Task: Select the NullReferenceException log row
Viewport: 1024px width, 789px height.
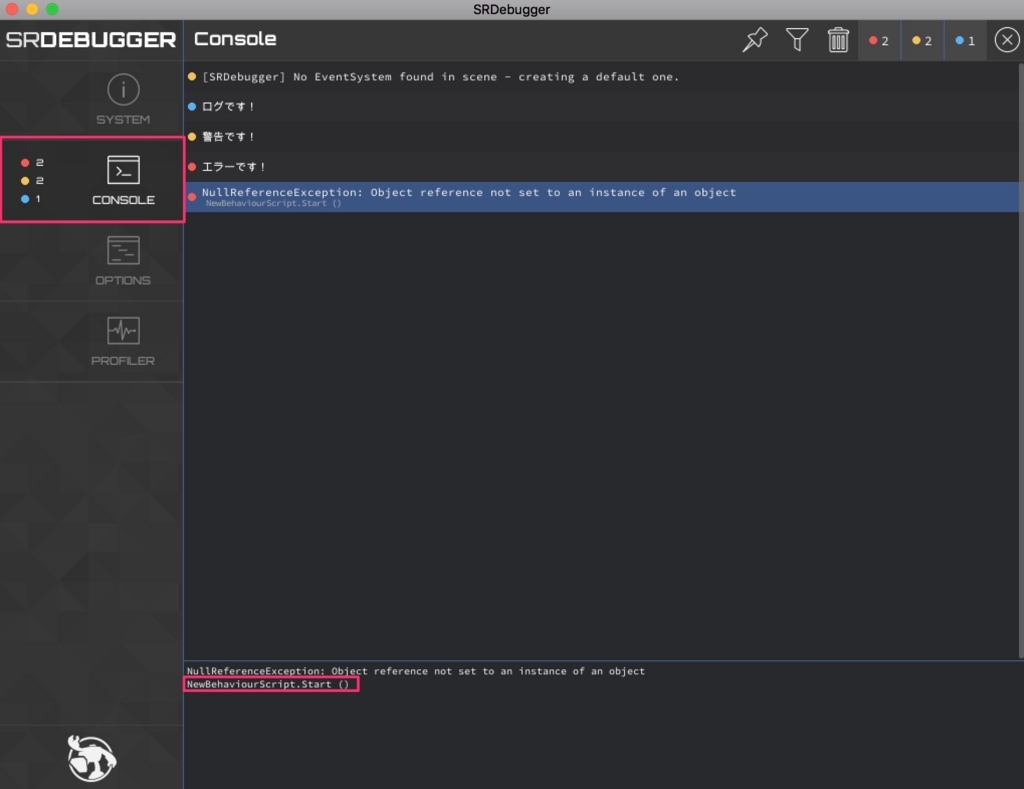Action: 601,197
